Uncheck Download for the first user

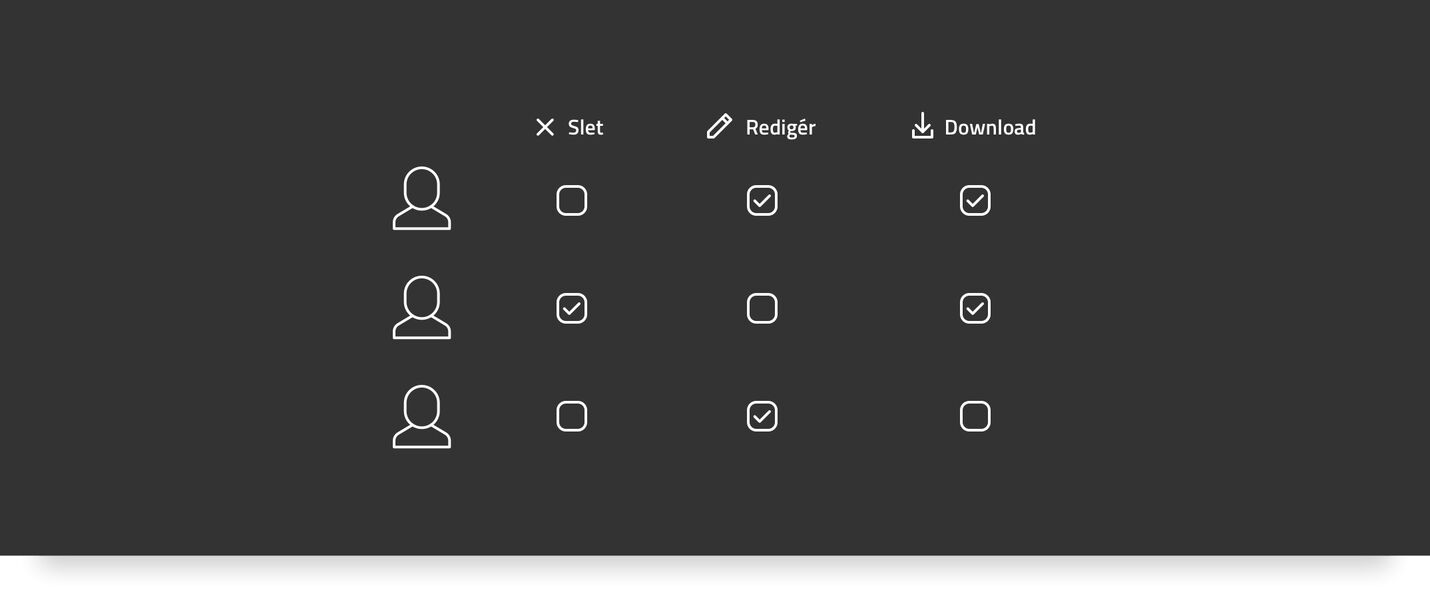[975, 201]
